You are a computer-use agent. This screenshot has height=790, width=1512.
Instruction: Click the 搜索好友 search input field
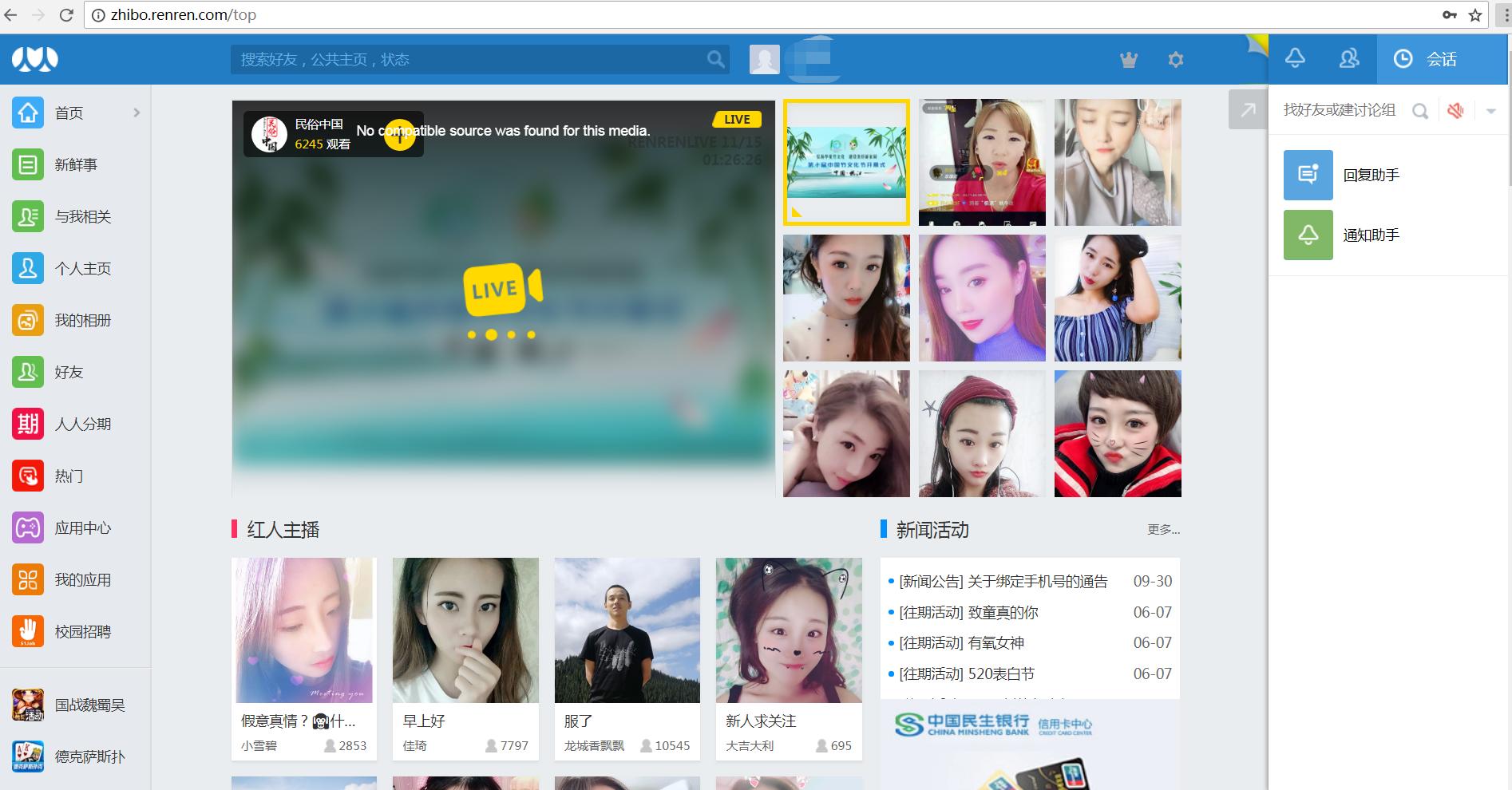coord(467,59)
